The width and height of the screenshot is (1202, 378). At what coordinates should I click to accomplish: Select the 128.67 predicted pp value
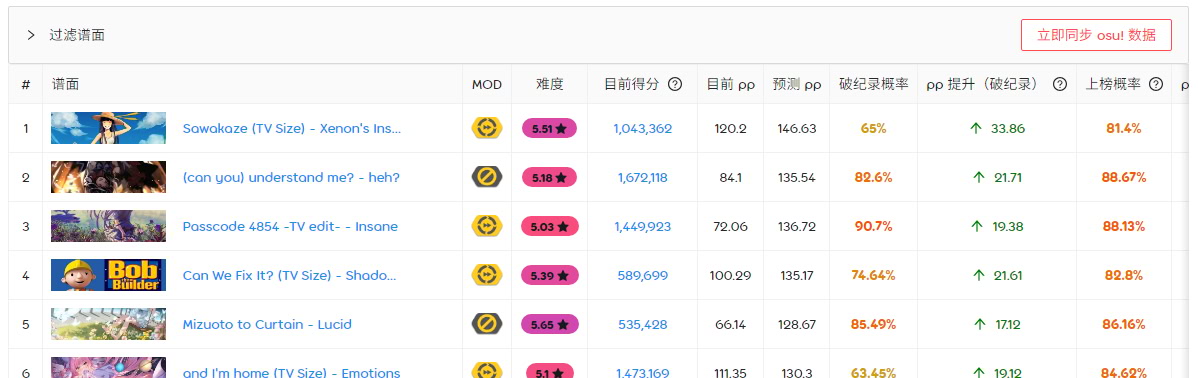797,324
